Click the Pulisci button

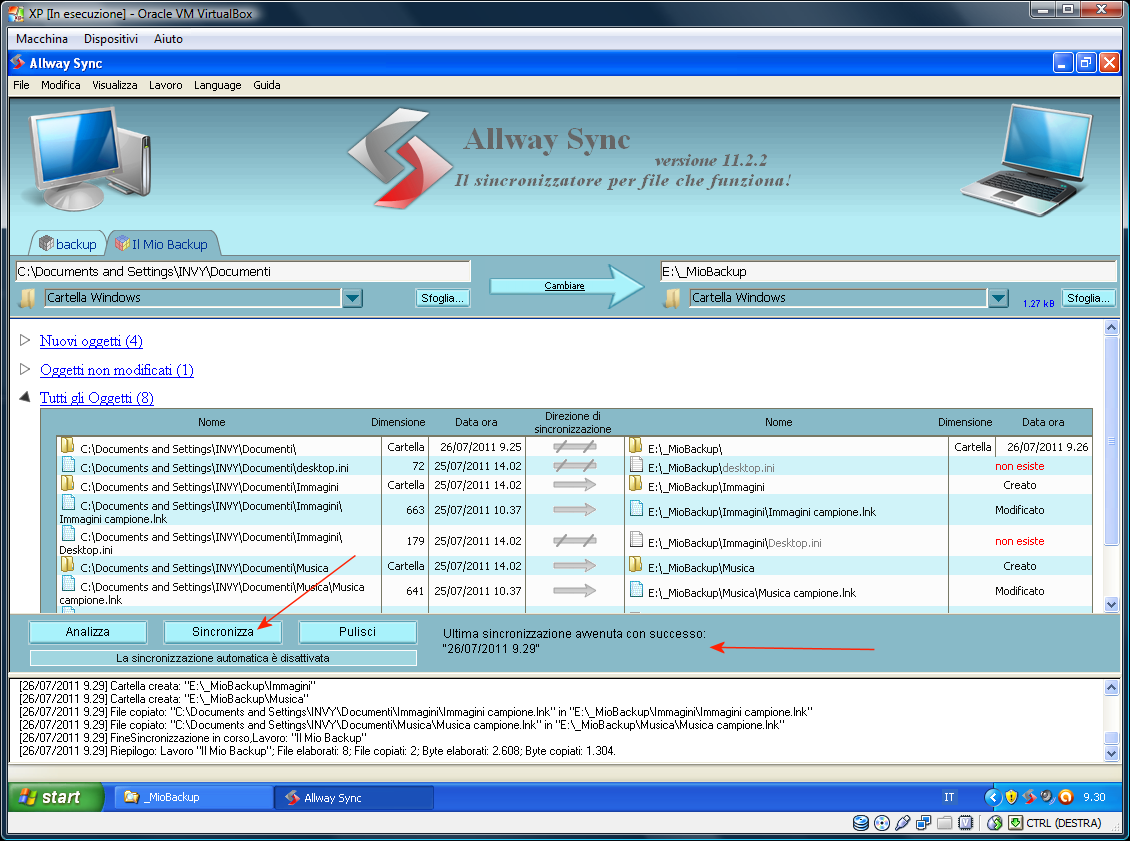[357, 632]
